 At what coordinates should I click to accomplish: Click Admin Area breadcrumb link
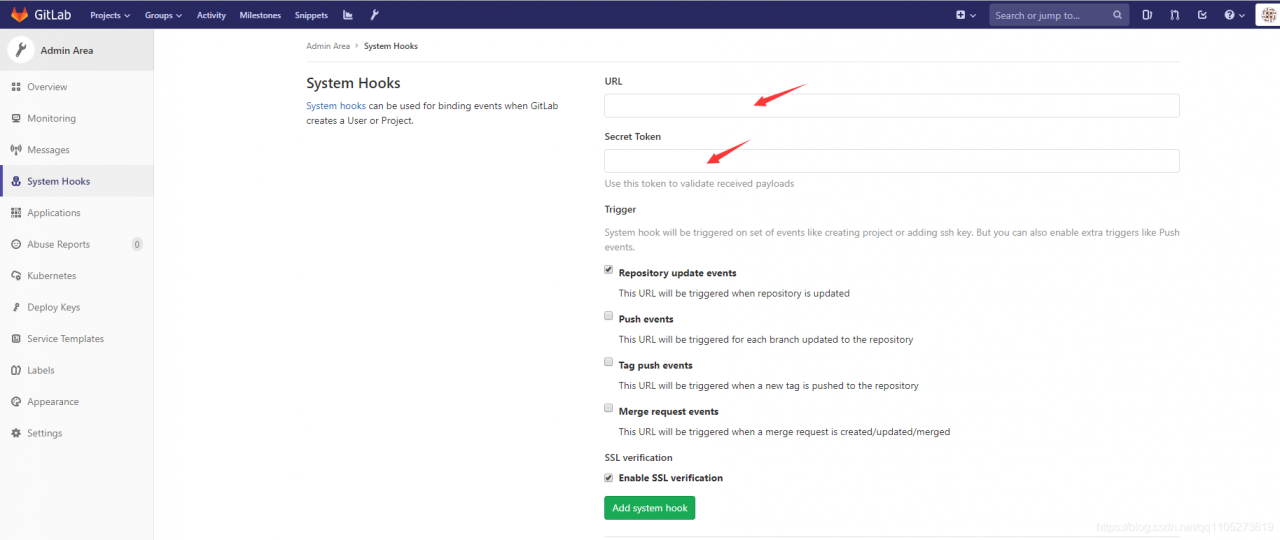328,46
